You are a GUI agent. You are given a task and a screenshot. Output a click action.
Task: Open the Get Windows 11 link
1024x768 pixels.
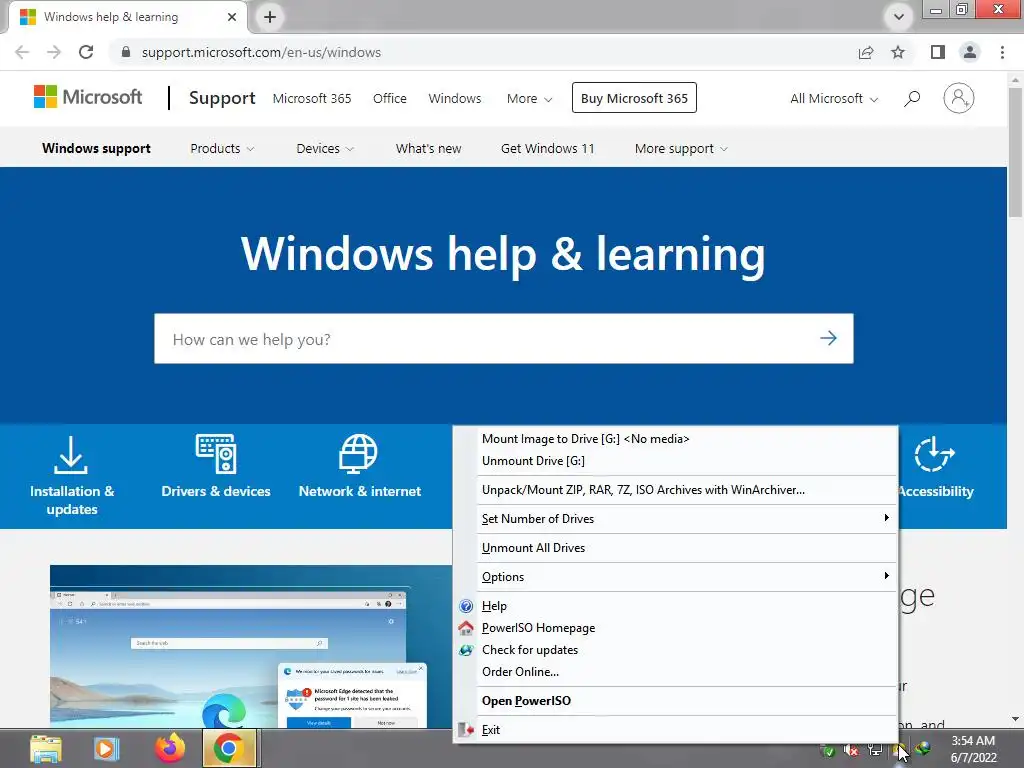tap(547, 148)
